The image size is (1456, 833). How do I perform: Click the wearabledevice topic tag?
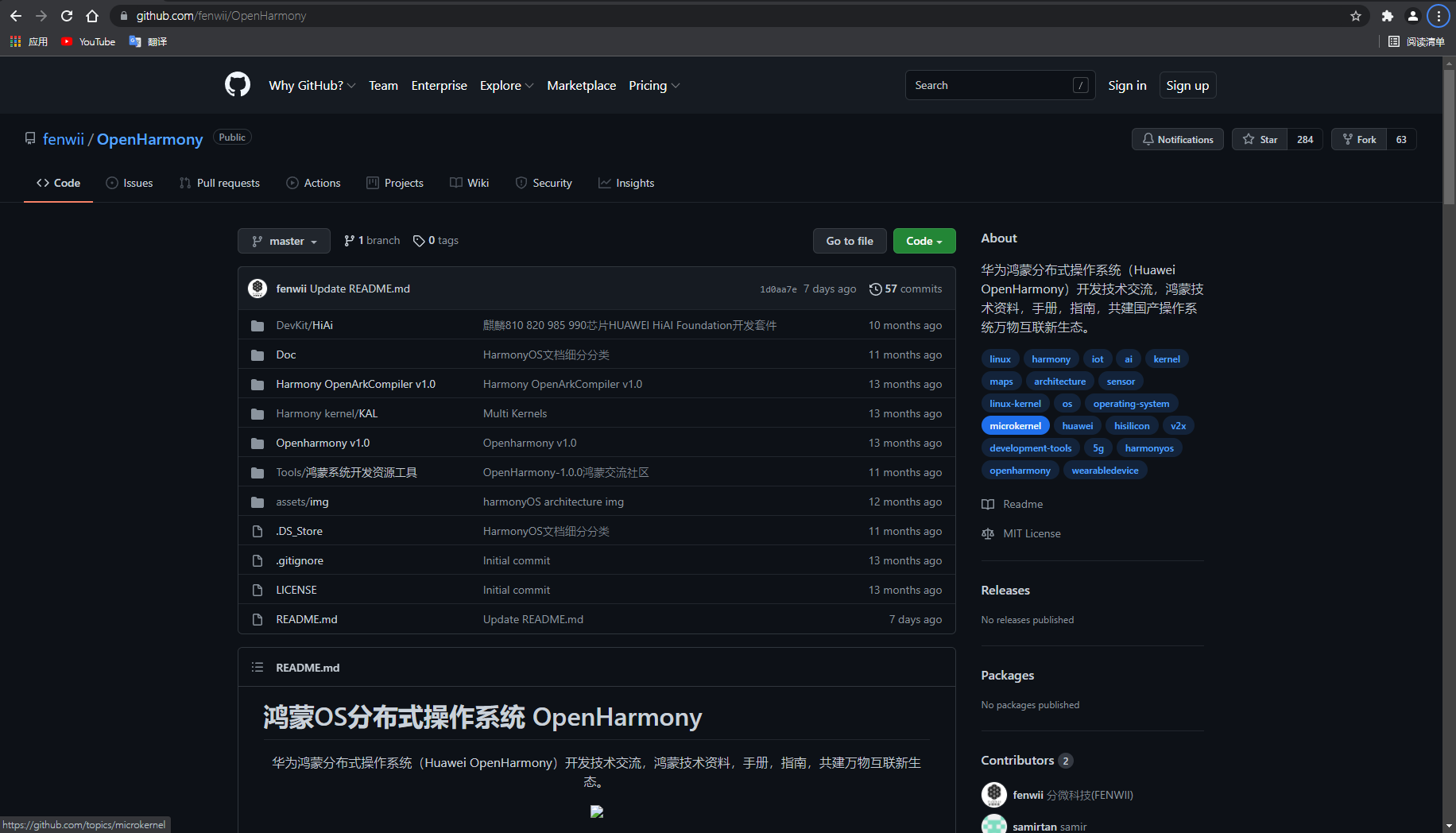tap(1105, 470)
